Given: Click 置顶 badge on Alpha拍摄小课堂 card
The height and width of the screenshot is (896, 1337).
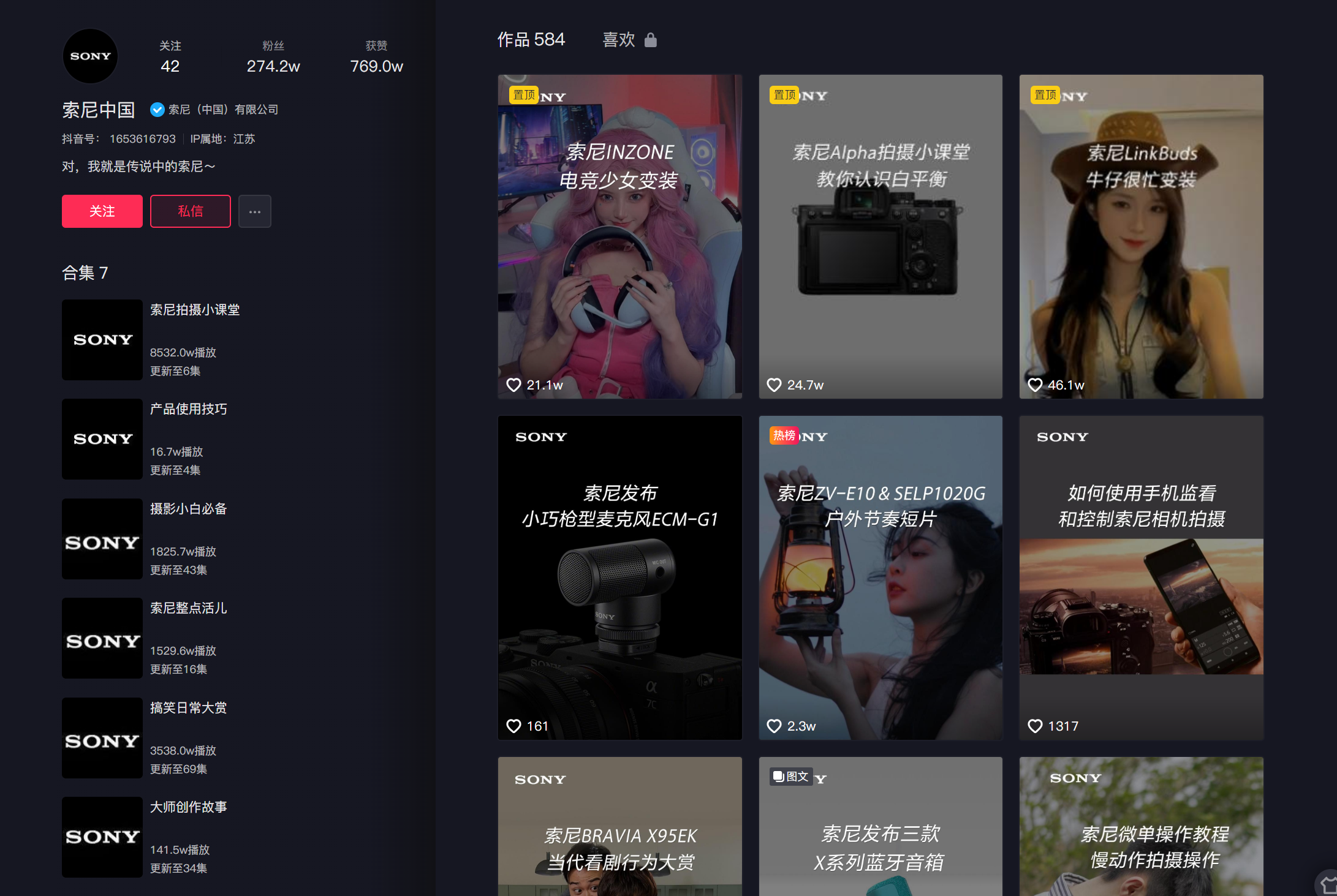Looking at the screenshot, I should click(784, 95).
